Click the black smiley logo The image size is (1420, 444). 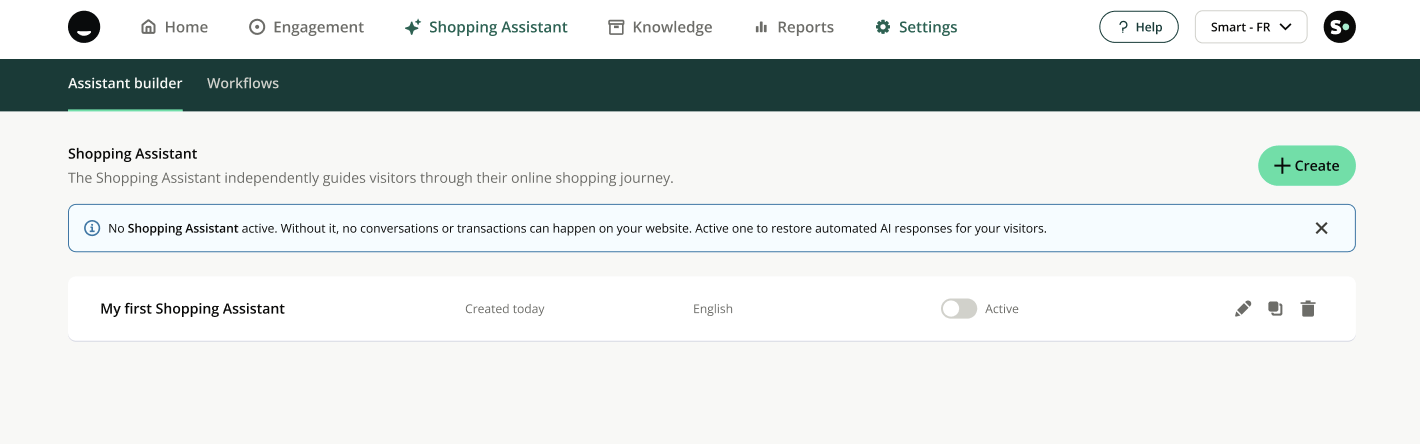[84, 27]
